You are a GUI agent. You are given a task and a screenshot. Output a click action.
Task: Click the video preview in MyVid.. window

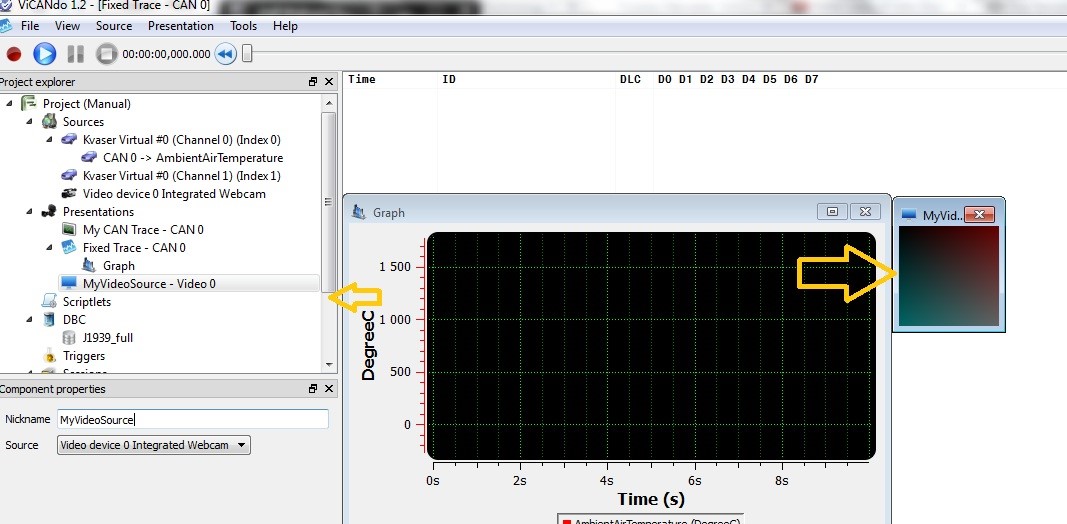[949, 276]
